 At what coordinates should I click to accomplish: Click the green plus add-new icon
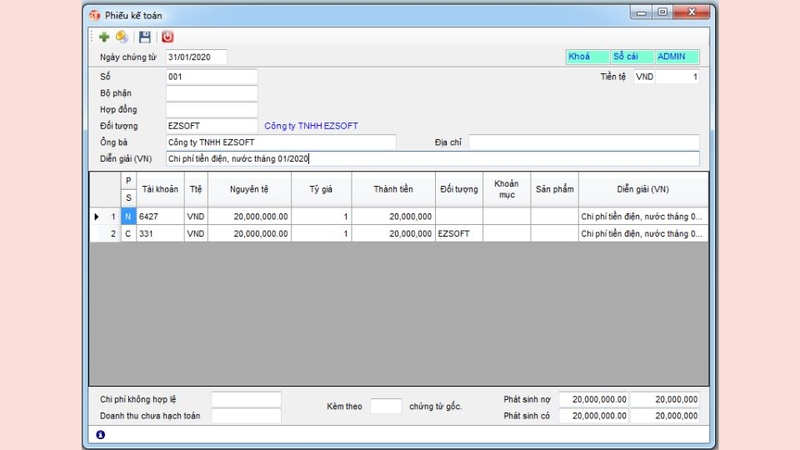(104, 37)
